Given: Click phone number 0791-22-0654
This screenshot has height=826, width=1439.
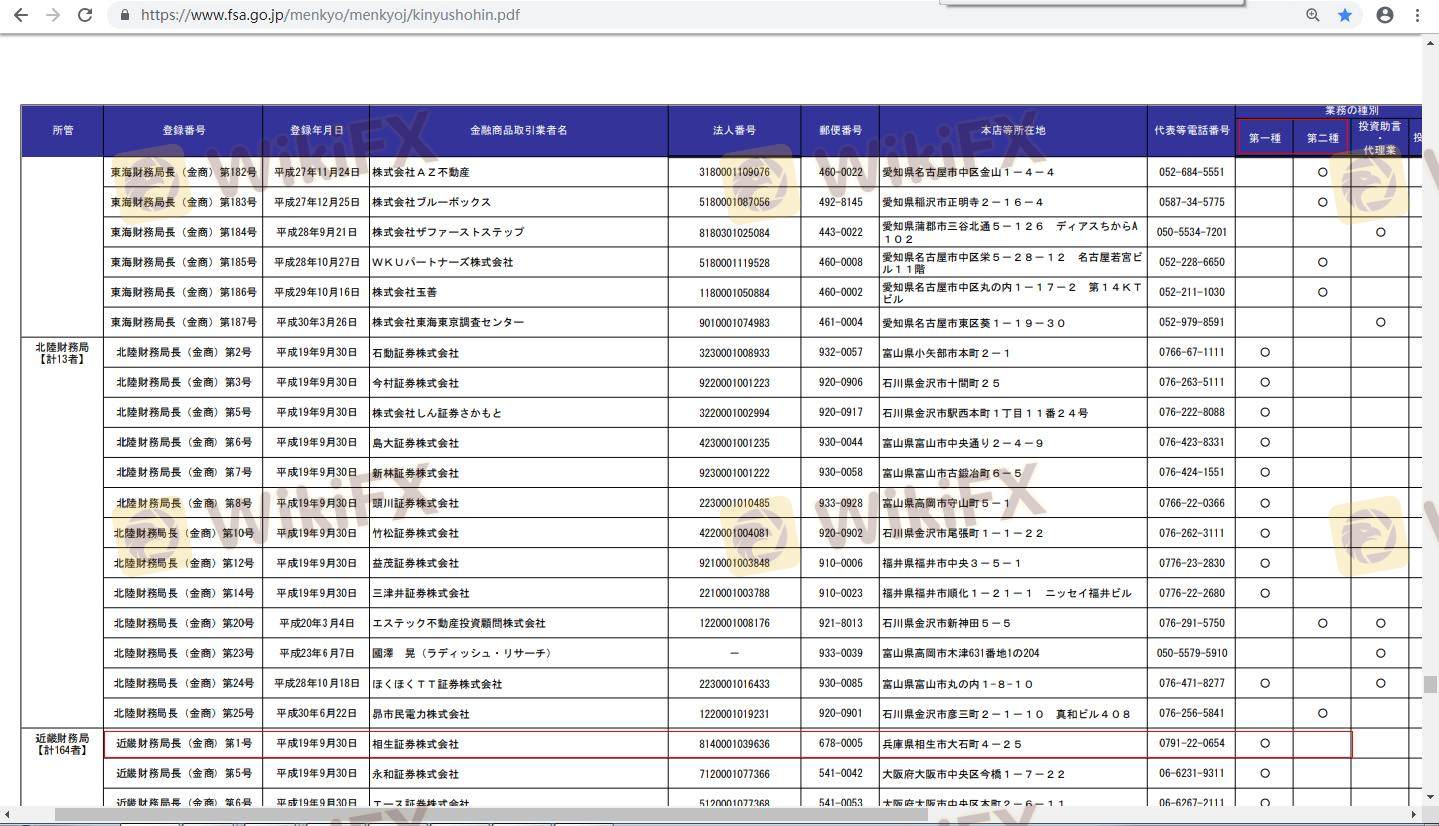Looking at the screenshot, I should tap(1191, 744).
